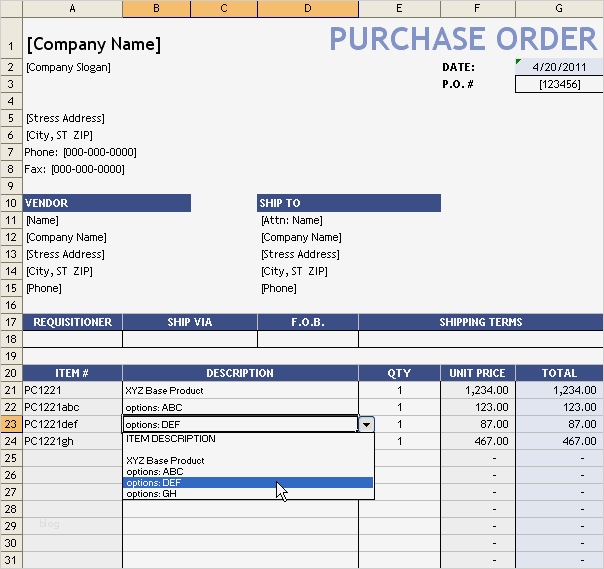
Task: Click the ITEM # column heading
Action: pos(72,373)
